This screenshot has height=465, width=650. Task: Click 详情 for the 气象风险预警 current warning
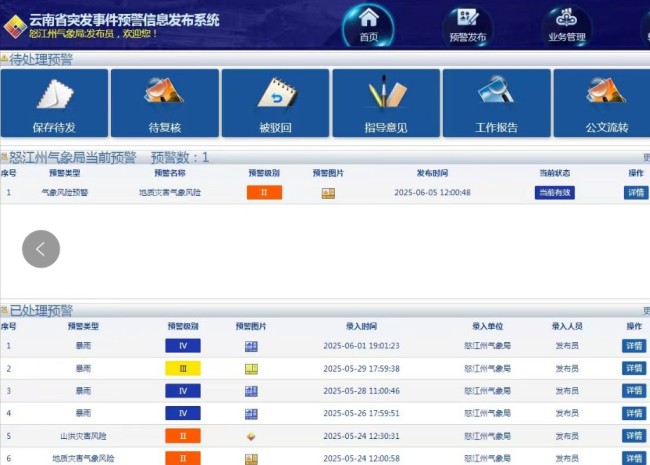[x=635, y=193]
